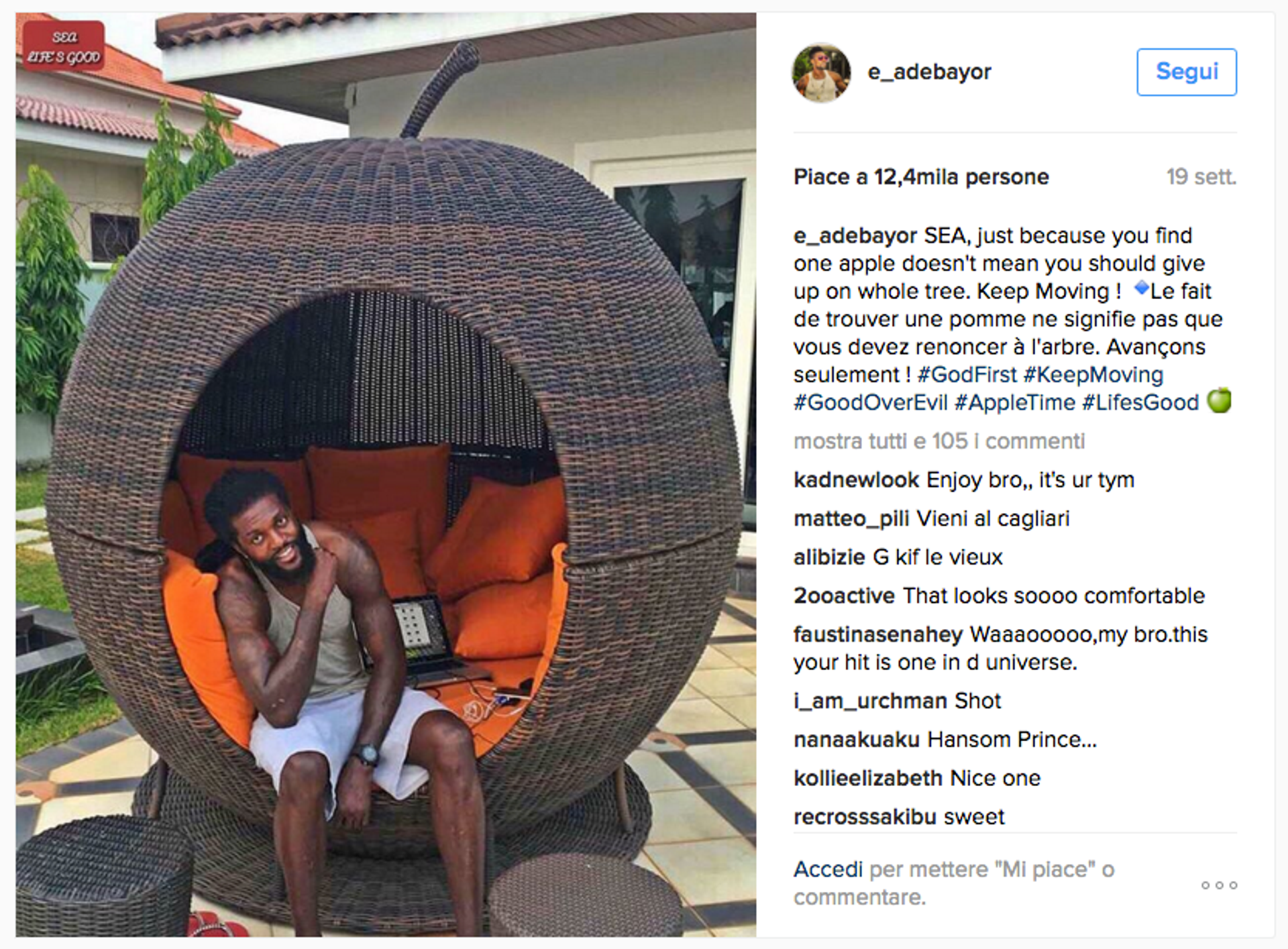Open the #GodFirst hashtag

[967, 375]
